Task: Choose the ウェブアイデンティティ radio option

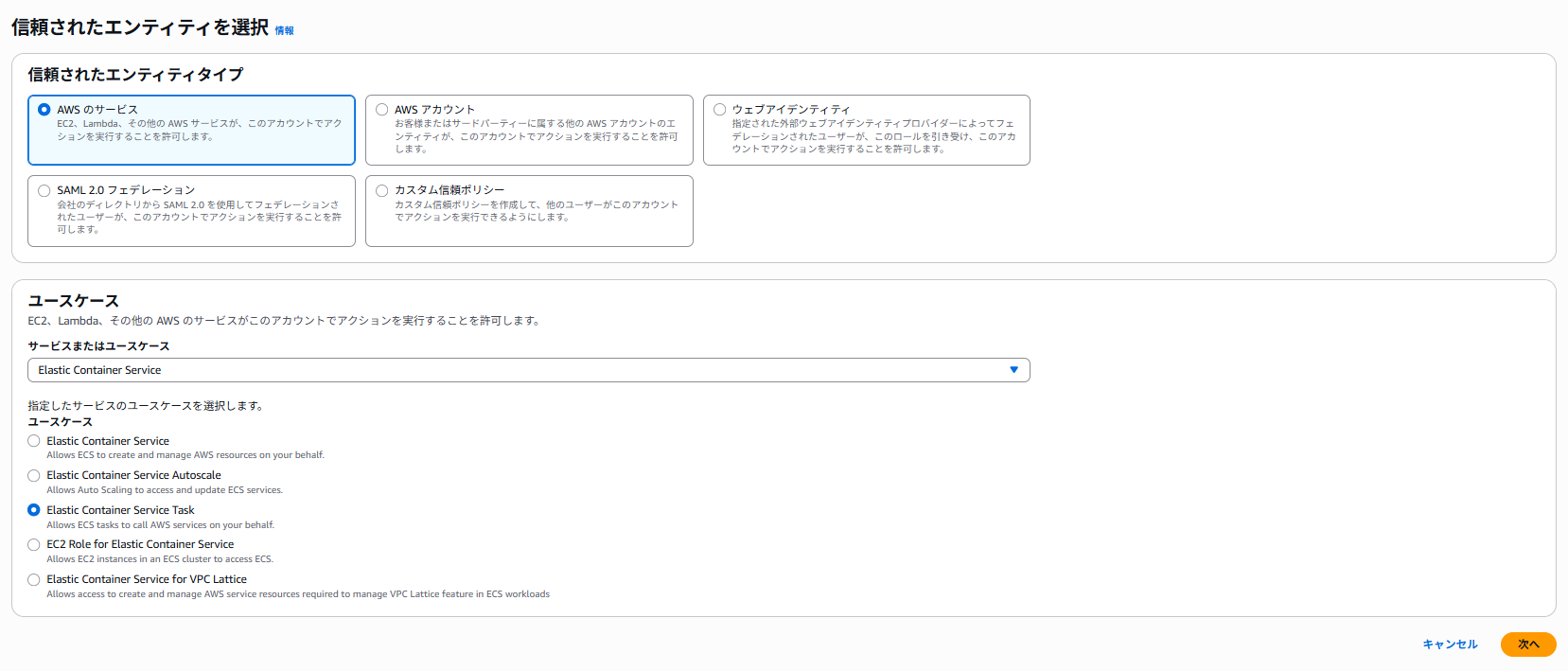Action: tap(720, 110)
